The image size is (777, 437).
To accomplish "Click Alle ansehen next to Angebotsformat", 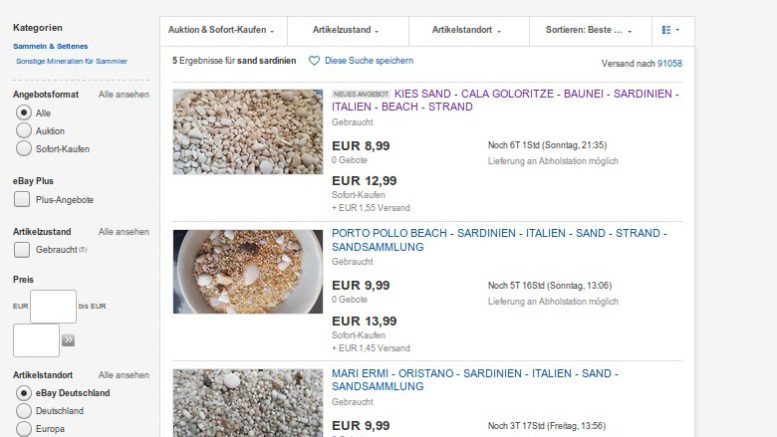I will [x=123, y=94].
